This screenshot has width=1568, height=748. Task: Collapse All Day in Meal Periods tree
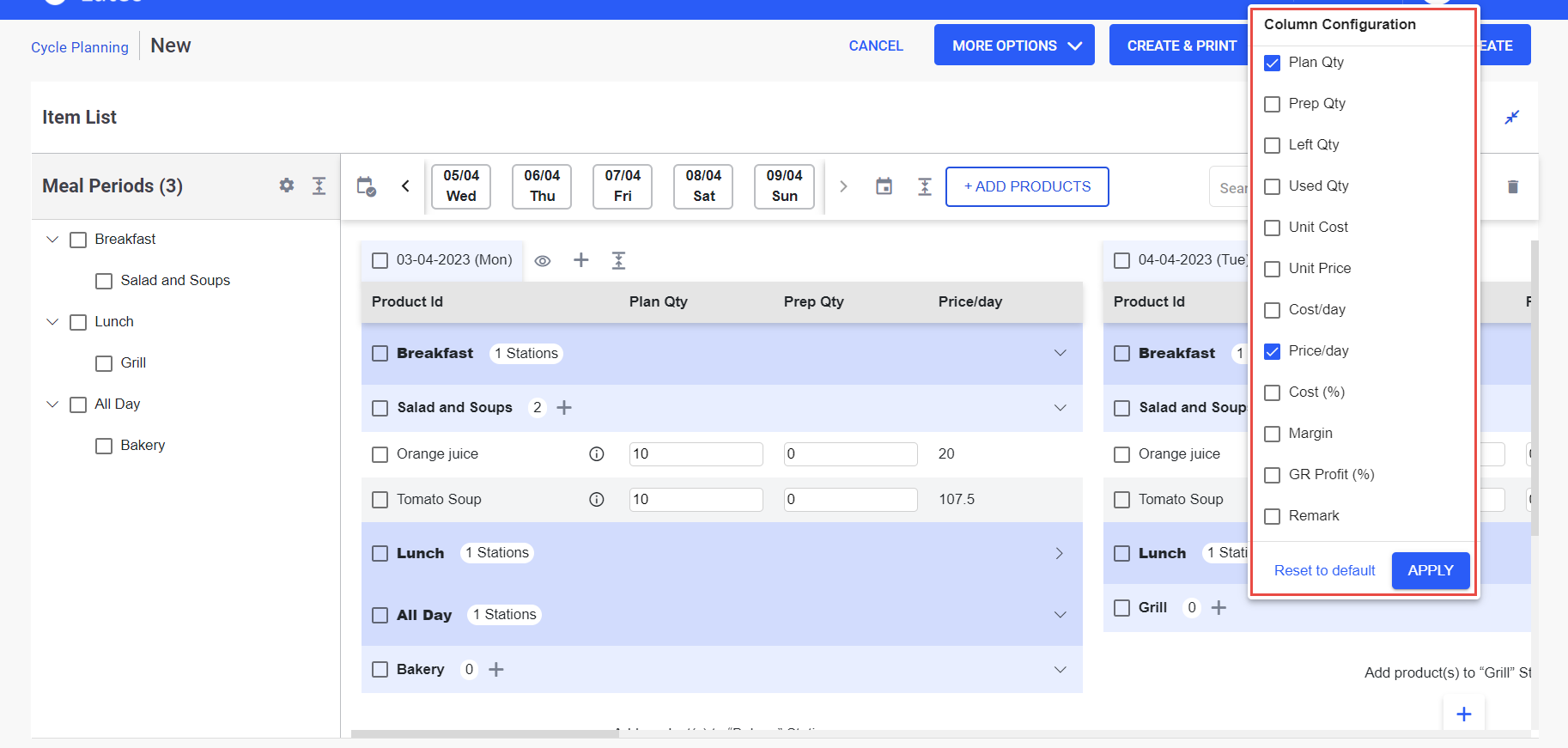tap(52, 404)
